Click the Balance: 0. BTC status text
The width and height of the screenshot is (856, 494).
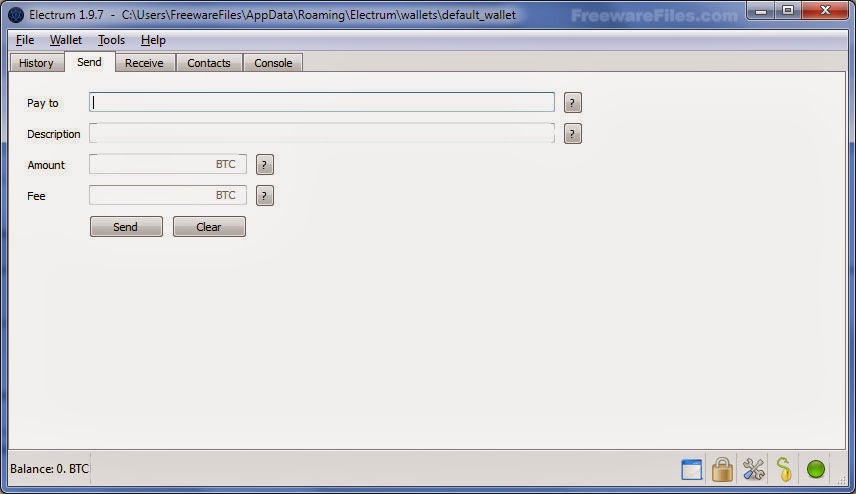[49, 469]
